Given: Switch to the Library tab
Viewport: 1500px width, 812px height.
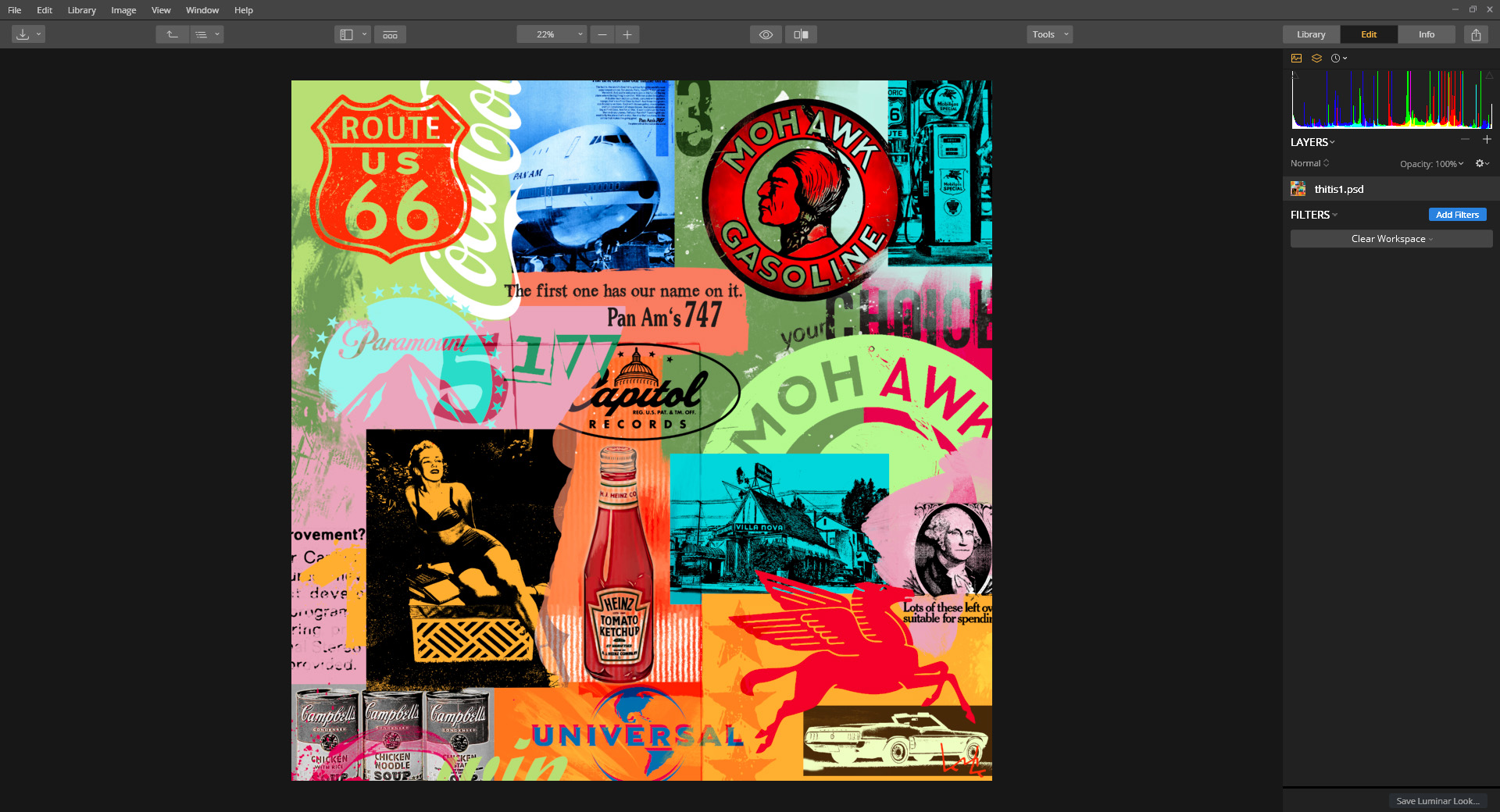Looking at the screenshot, I should click(x=1311, y=34).
